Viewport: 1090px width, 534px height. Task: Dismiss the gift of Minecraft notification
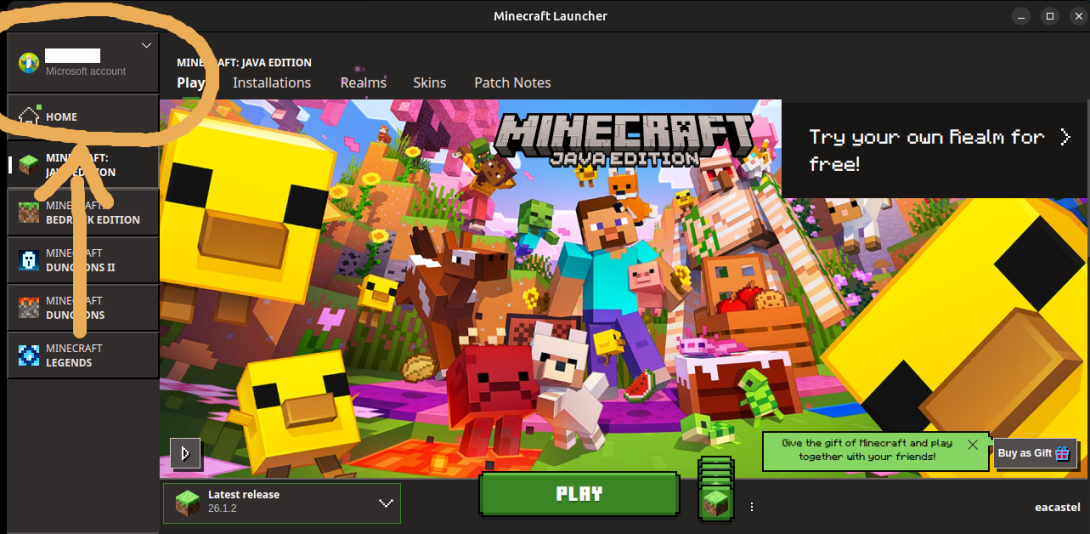click(x=973, y=445)
